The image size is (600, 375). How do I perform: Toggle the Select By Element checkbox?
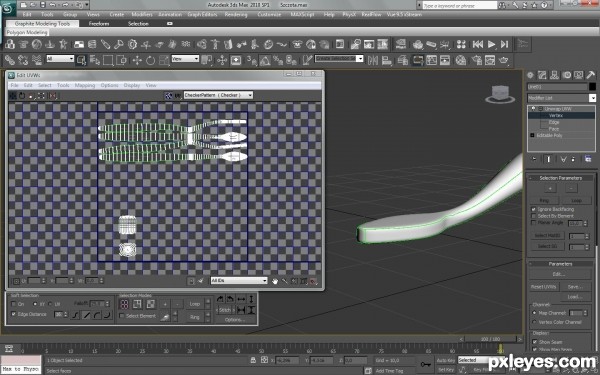pos(533,216)
